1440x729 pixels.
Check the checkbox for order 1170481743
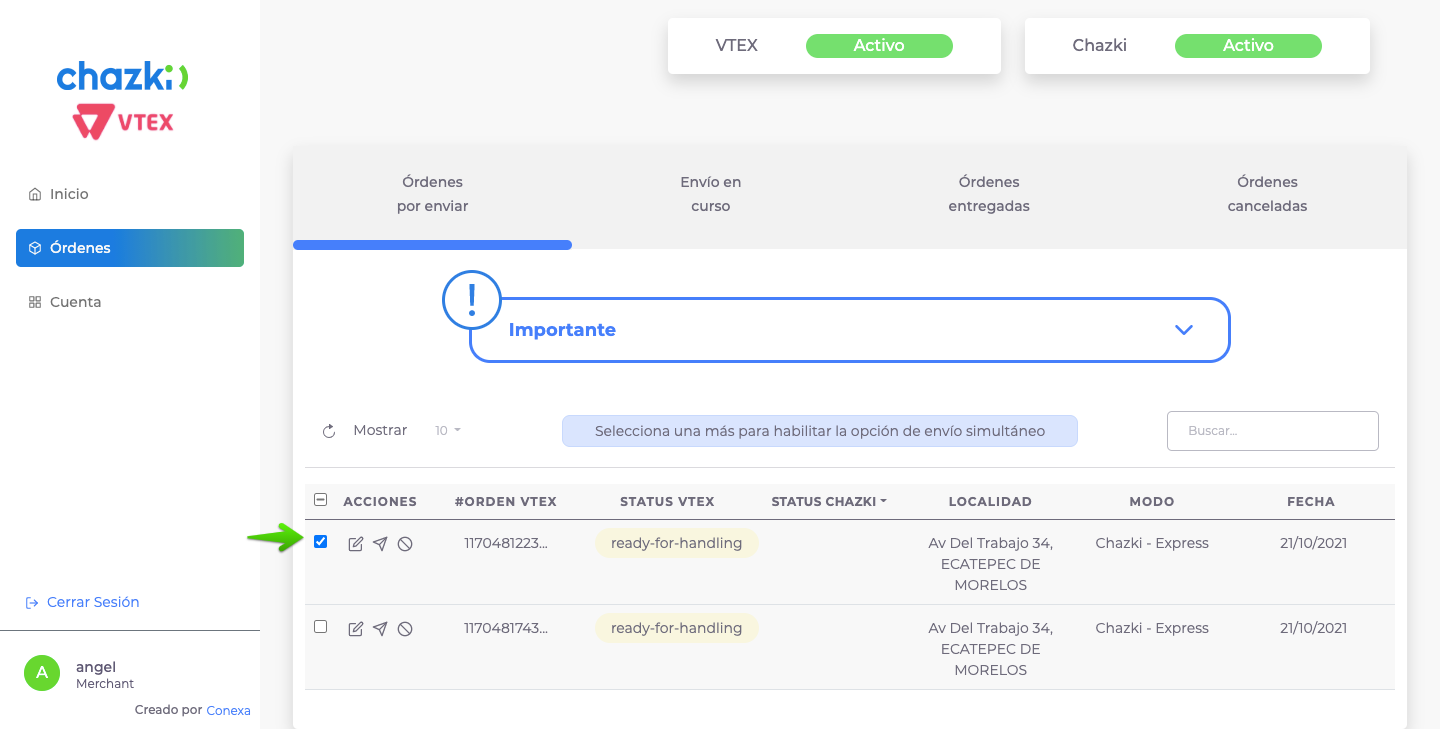click(x=320, y=627)
